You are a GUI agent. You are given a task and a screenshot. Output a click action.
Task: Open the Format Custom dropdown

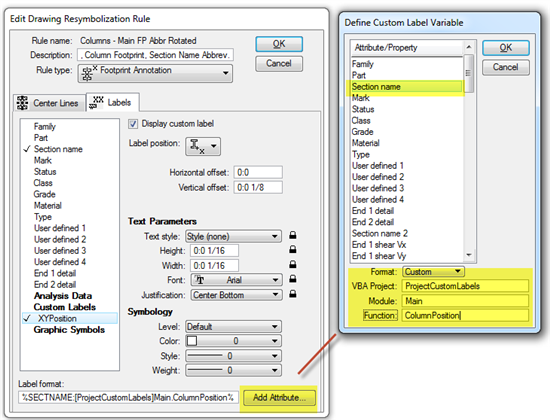click(434, 272)
